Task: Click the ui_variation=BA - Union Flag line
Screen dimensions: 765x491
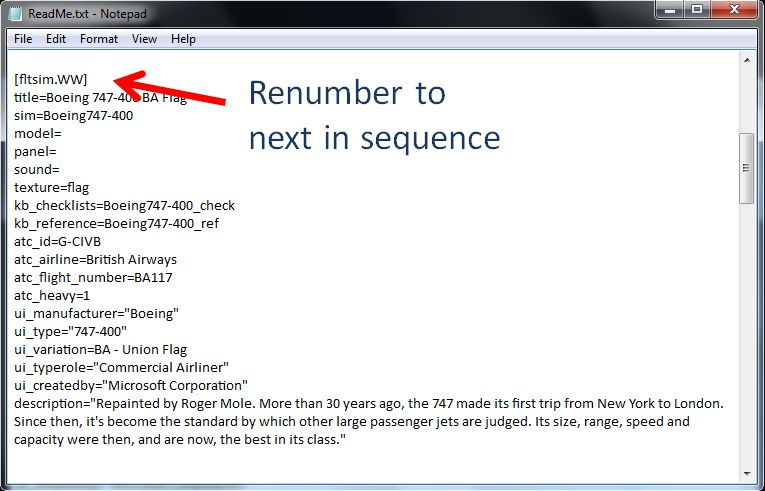Action: click(x=101, y=349)
